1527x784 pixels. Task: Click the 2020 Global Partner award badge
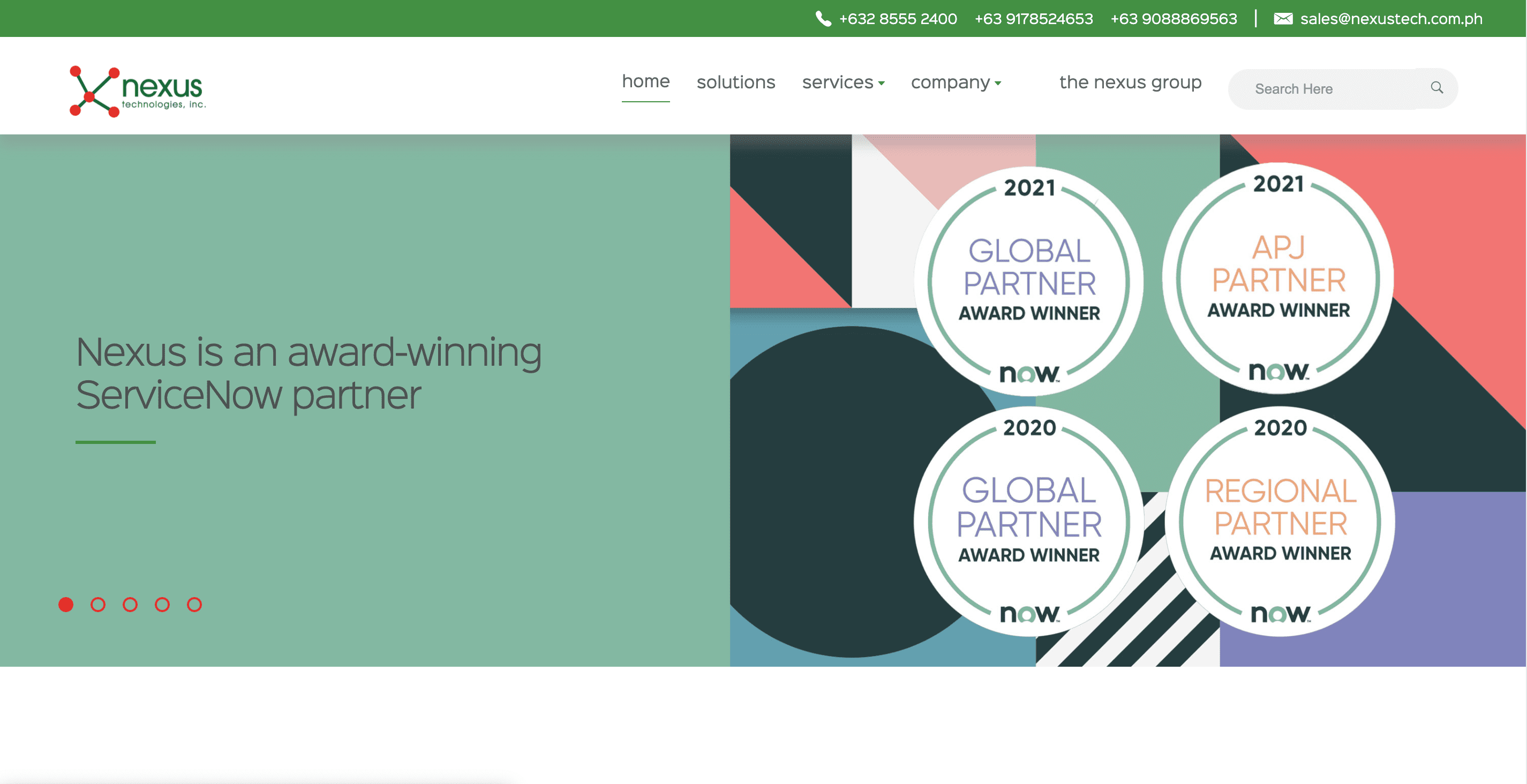1029,522
